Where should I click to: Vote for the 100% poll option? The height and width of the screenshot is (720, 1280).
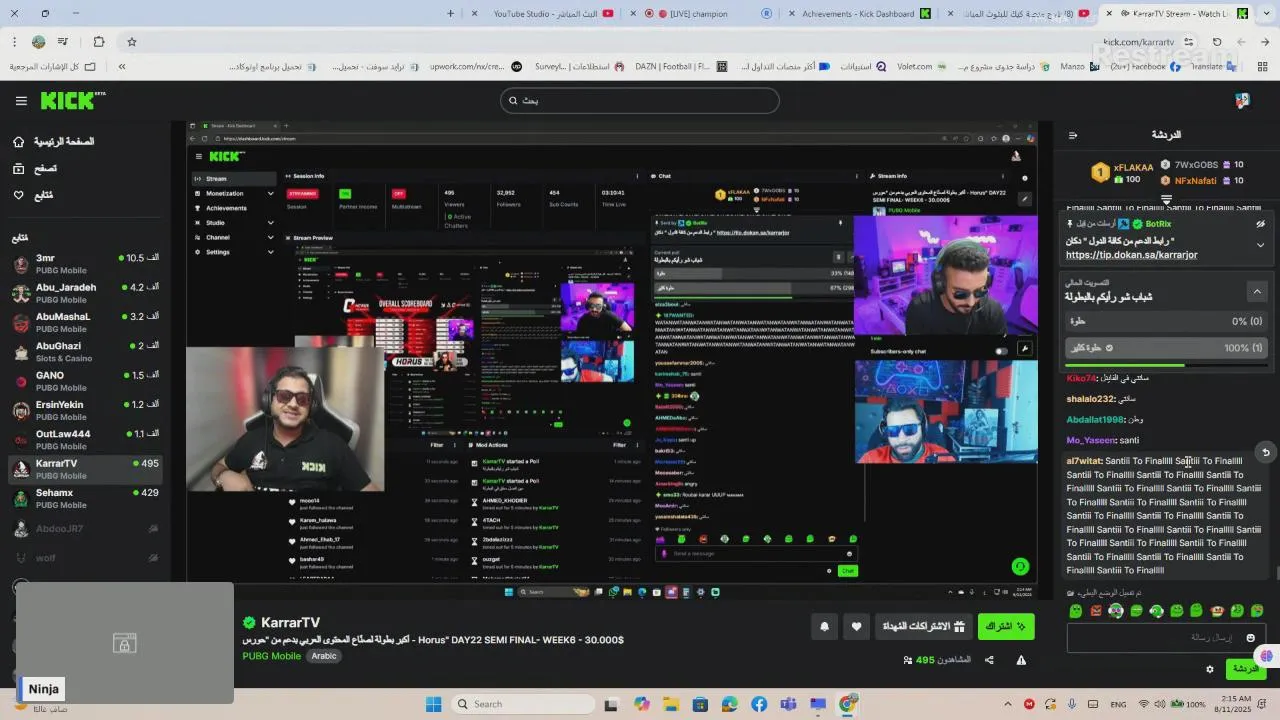click(1166, 348)
